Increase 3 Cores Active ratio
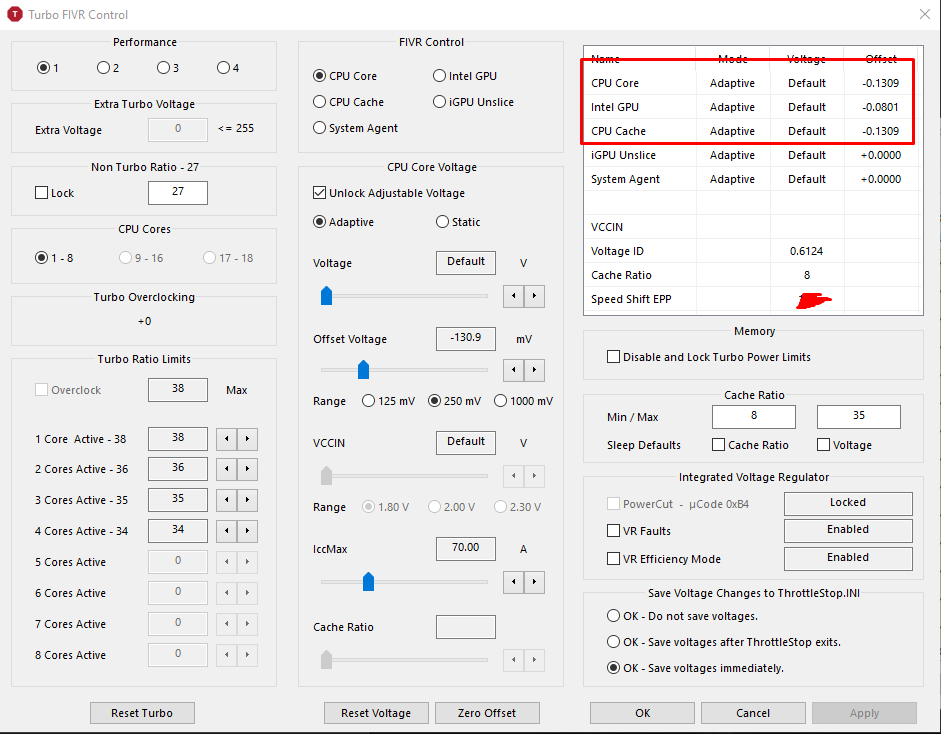The height and width of the screenshot is (734, 941). click(x=247, y=500)
